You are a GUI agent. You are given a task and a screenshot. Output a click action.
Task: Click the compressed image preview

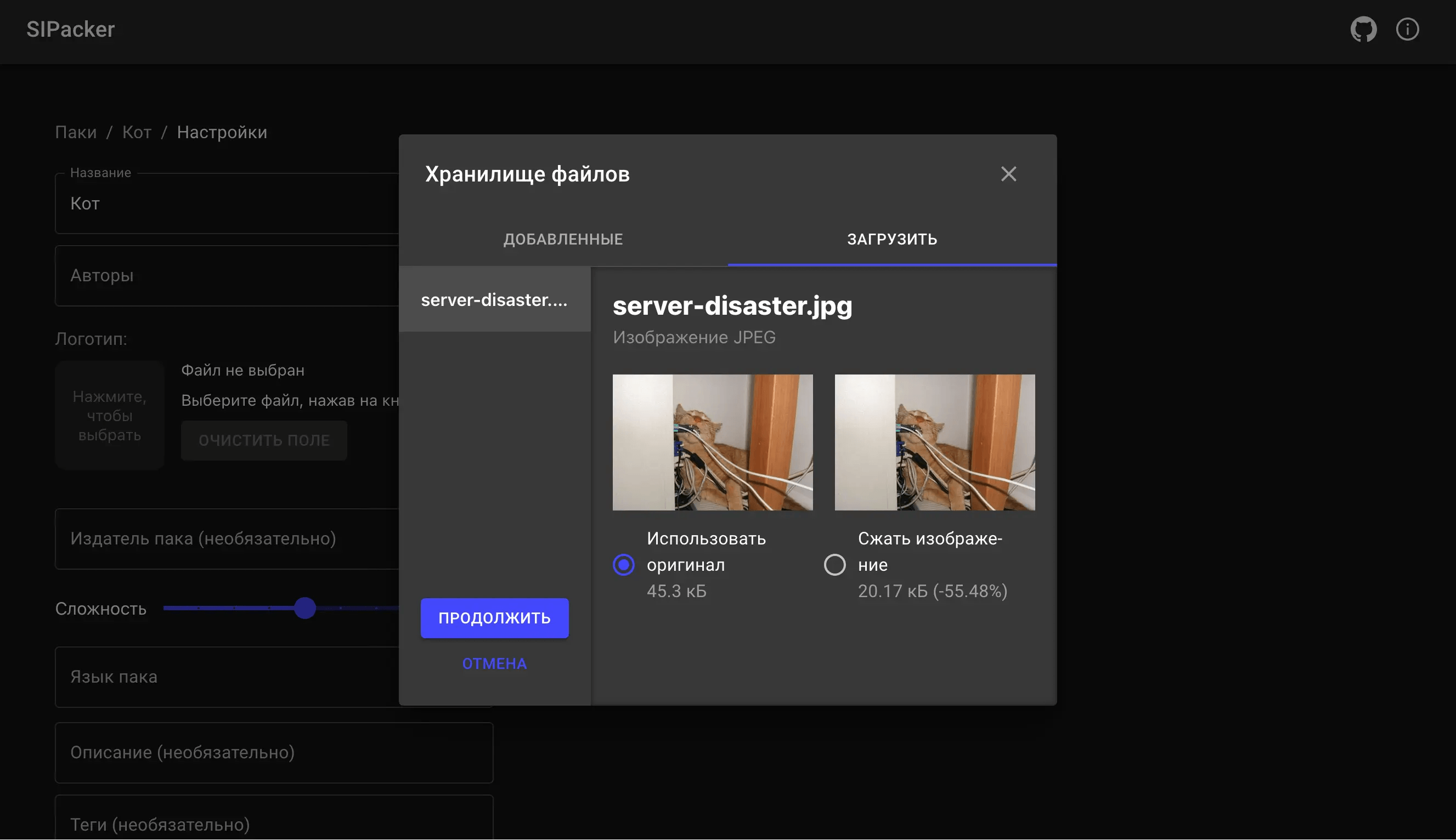[x=934, y=442]
